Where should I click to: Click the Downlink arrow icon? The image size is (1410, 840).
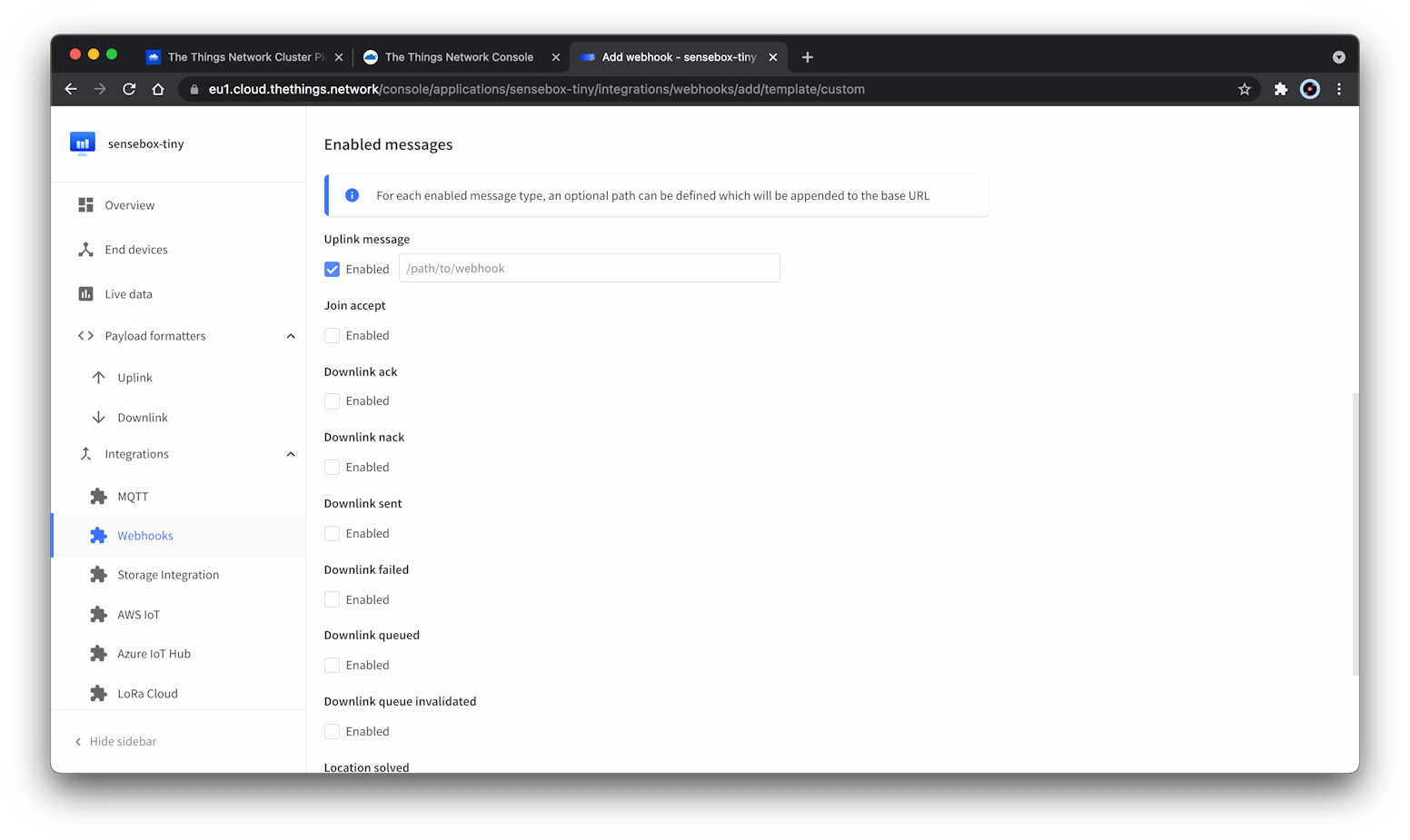(x=98, y=418)
